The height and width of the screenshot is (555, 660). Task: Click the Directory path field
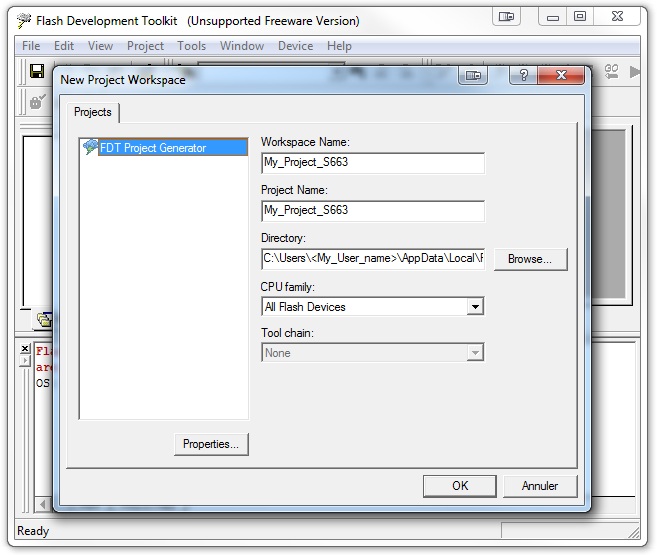[373, 259]
